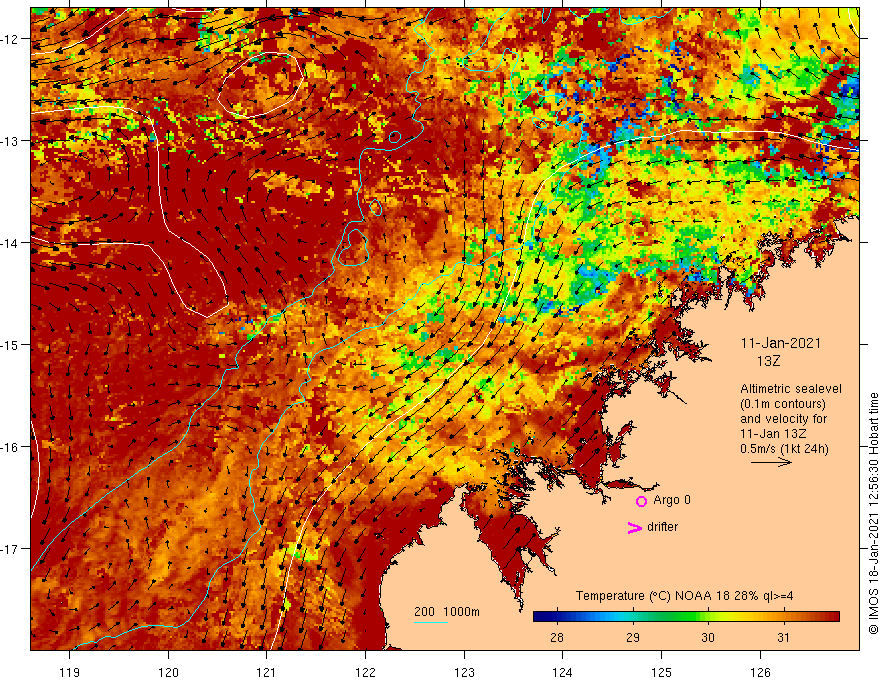880x680 pixels.
Task: Click the latitude axis label '-15'
Action: tap(10, 344)
